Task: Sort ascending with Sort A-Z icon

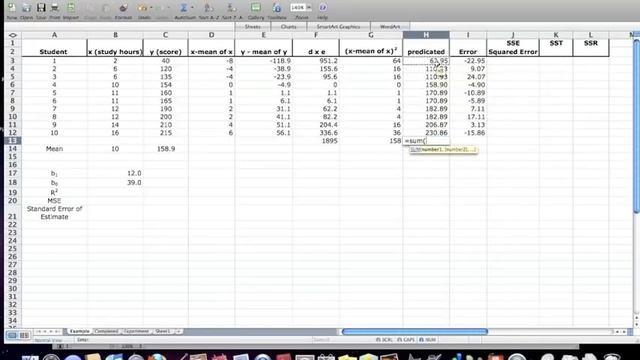Action: 209,8
